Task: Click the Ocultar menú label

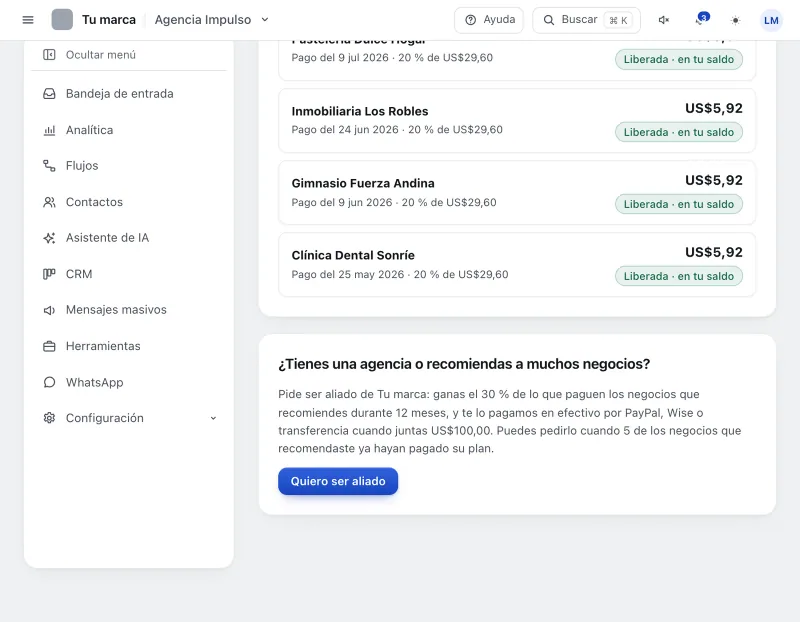Action: click(x=101, y=55)
